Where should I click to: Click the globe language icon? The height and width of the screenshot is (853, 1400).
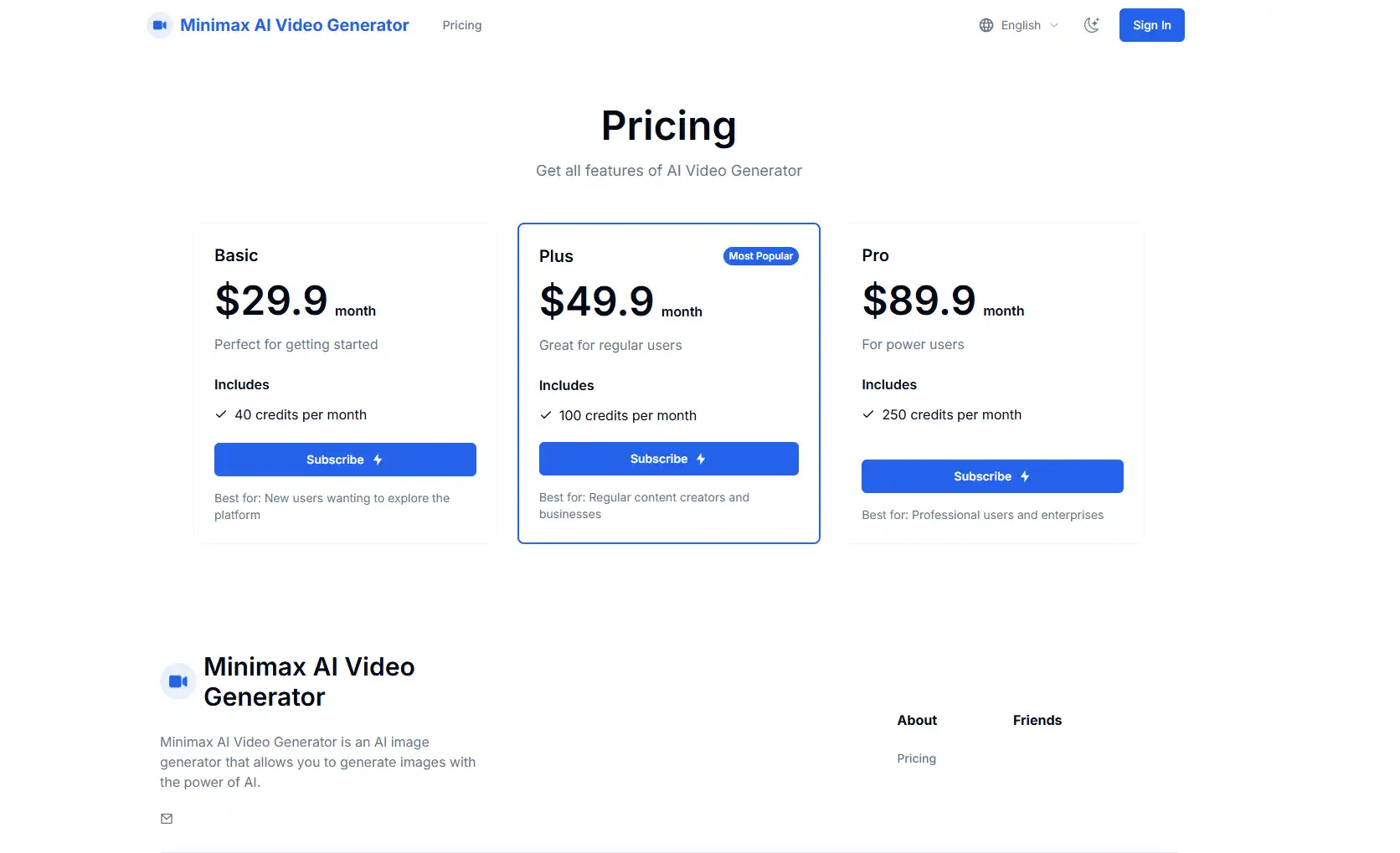point(986,25)
